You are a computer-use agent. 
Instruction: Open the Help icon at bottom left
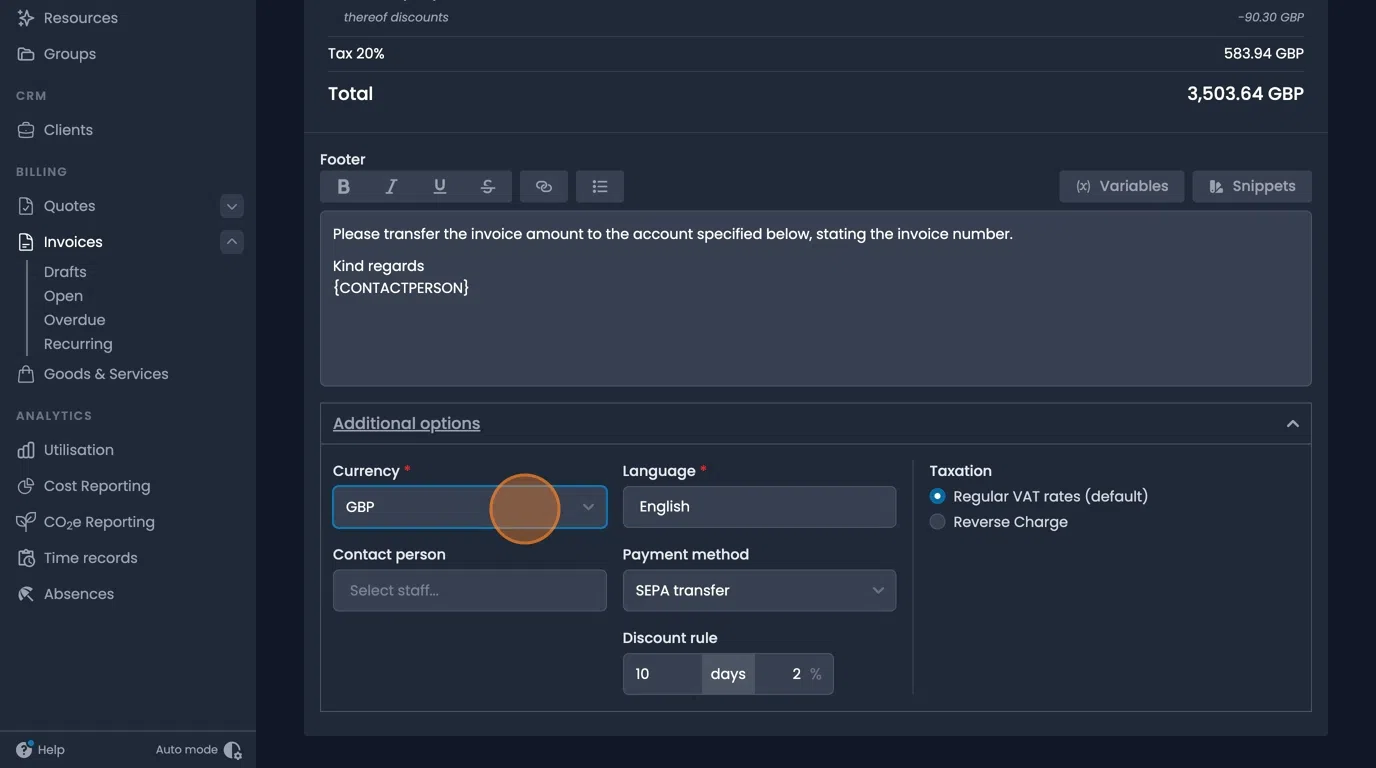24,749
